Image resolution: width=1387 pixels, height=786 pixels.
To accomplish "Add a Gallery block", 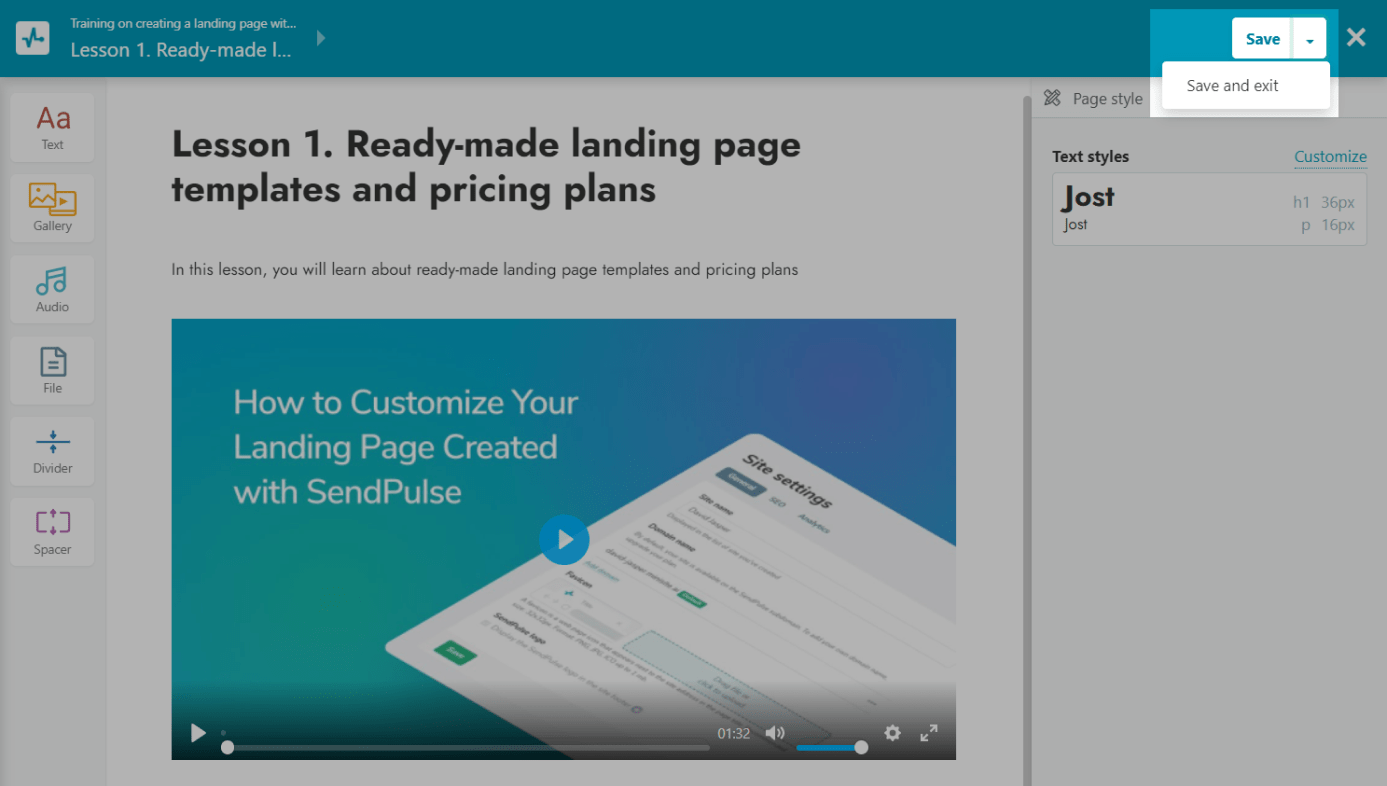I will coord(53,207).
